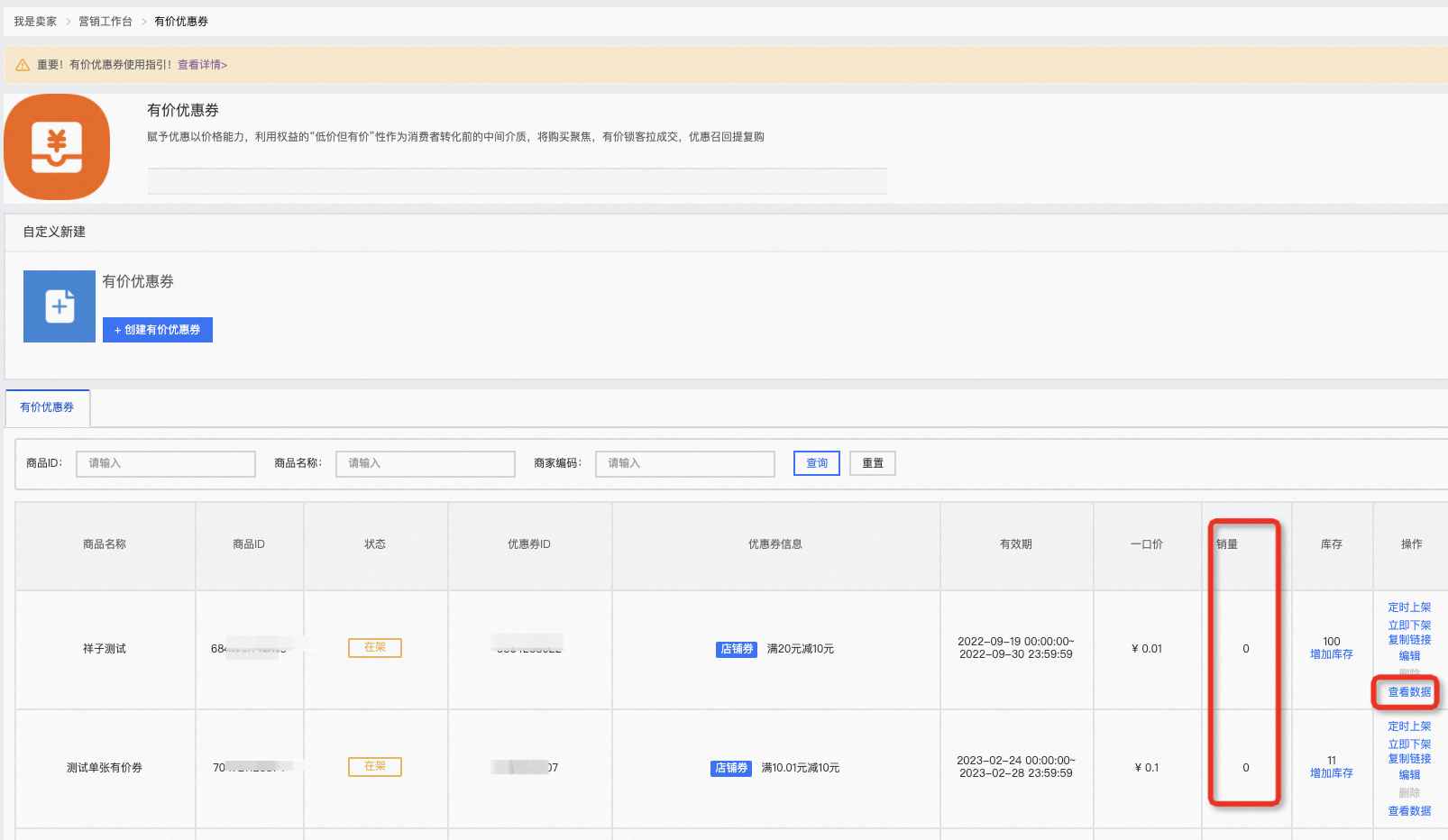Viewport: 1448px width, 840px height.
Task: Focus the 商品ID input field
Action: click(166, 463)
